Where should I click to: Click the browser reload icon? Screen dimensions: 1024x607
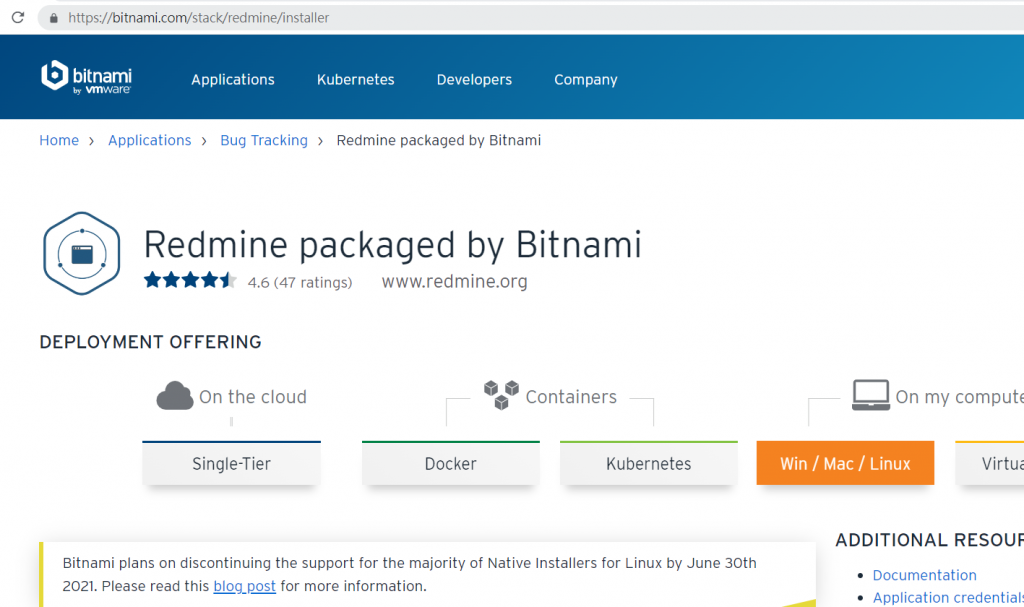pos(18,18)
